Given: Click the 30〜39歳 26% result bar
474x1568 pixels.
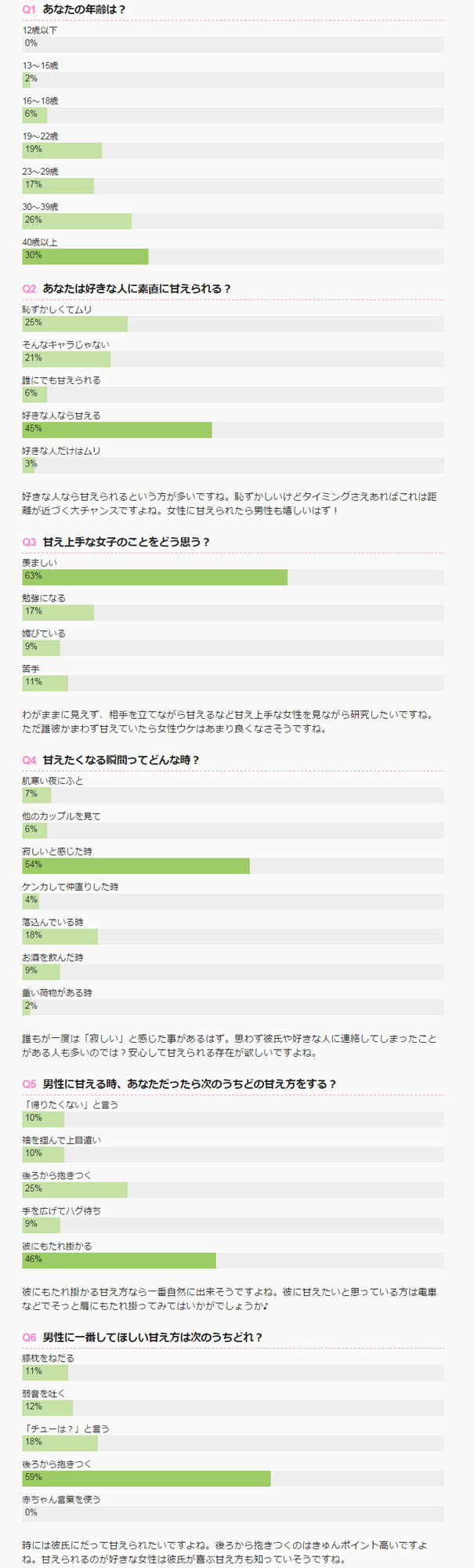Looking at the screenshot, I should pyautogui.click(x=77, y=221).
